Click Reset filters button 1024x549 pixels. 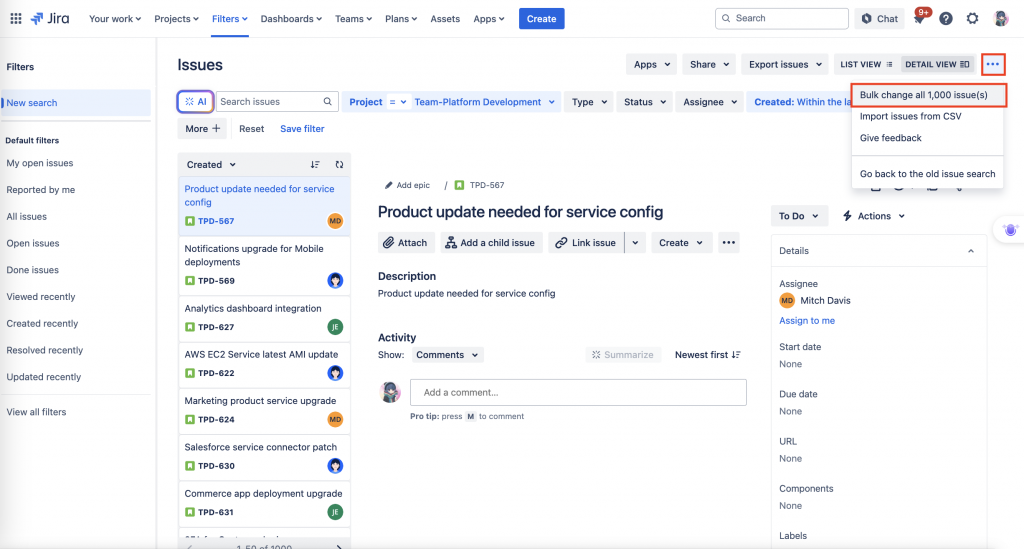[x=251, y=129]
